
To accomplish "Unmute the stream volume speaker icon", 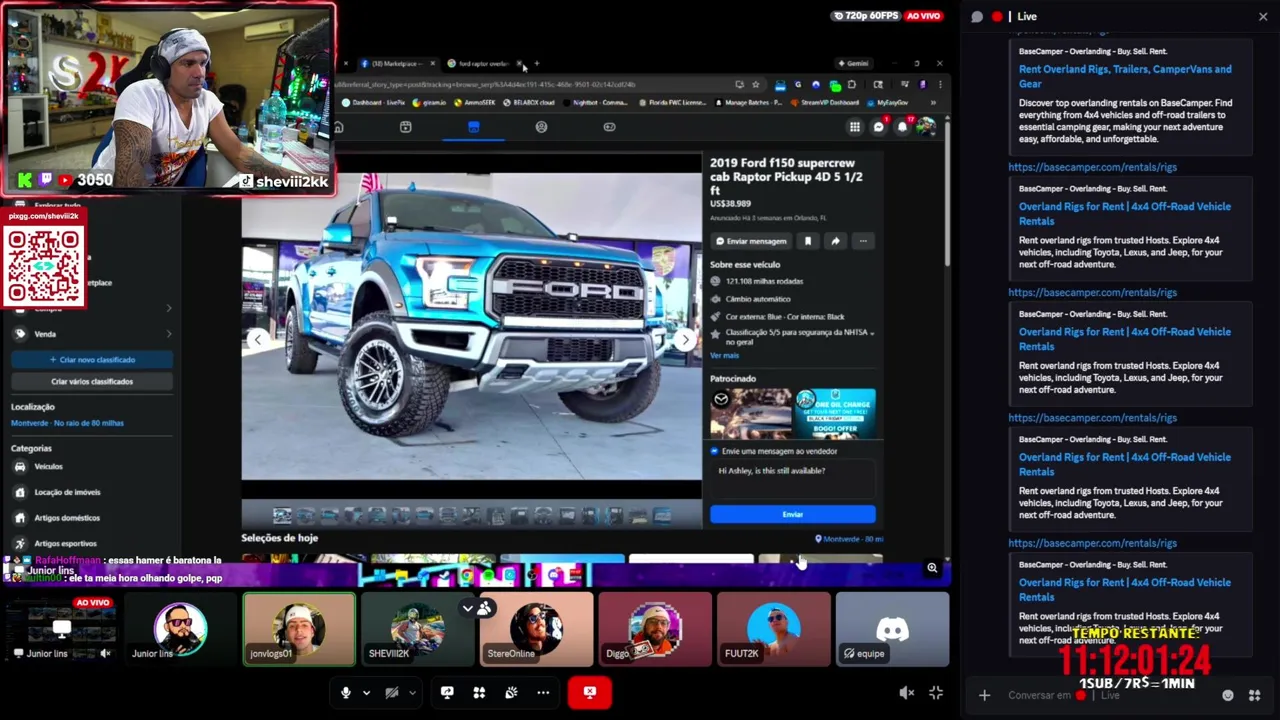I will 906,693.
